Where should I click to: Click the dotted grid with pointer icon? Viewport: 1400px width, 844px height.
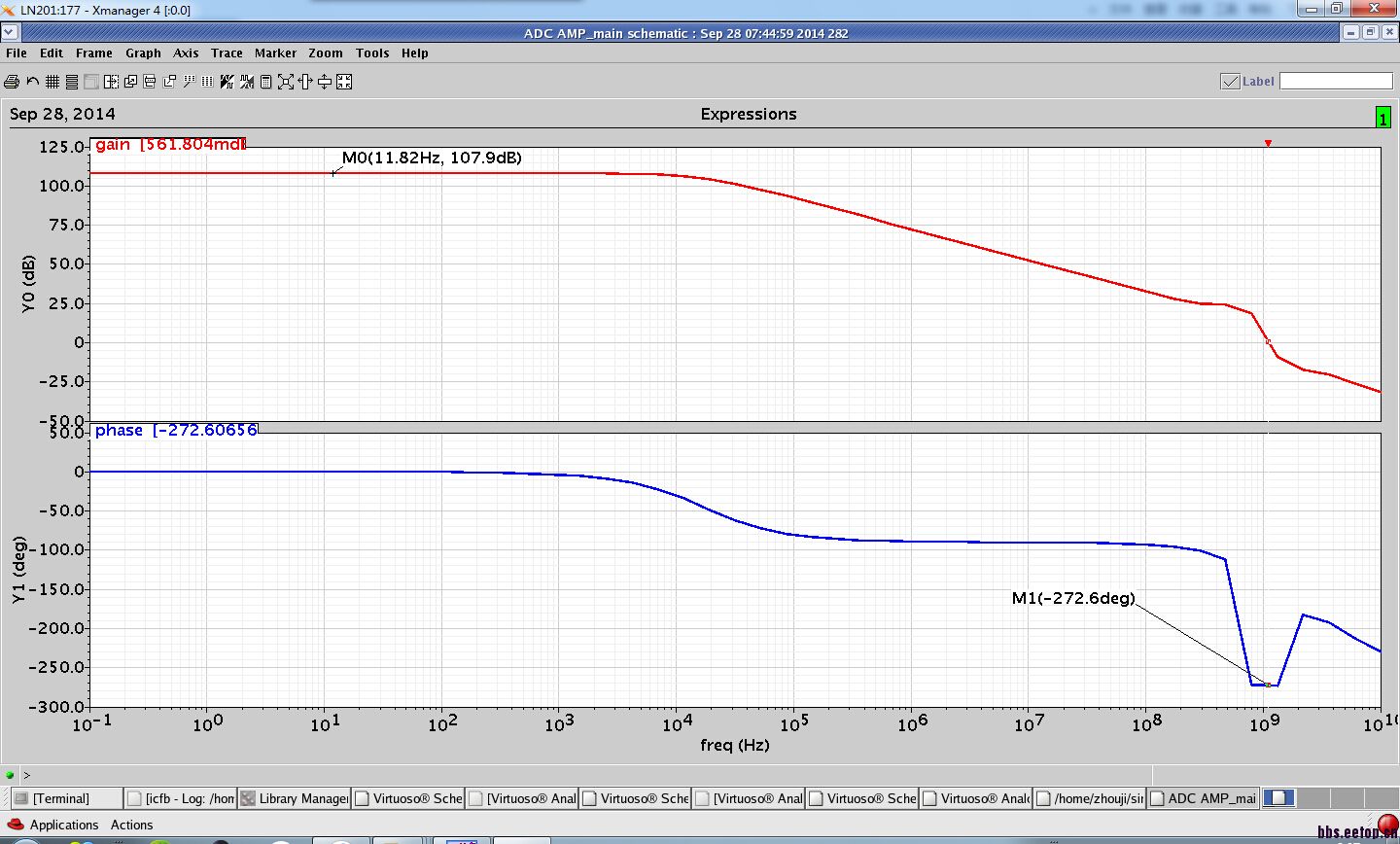[x=189, y=82]
